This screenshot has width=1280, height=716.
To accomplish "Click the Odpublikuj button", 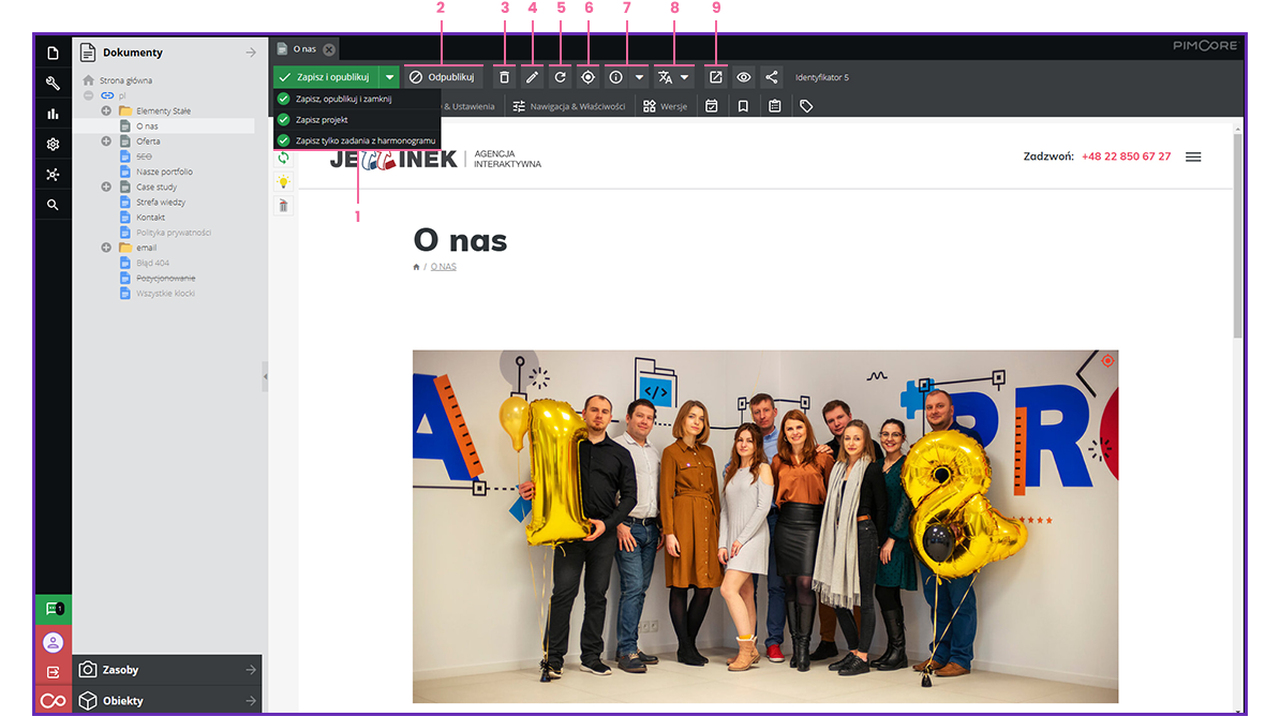I will (x=443, y=77).
